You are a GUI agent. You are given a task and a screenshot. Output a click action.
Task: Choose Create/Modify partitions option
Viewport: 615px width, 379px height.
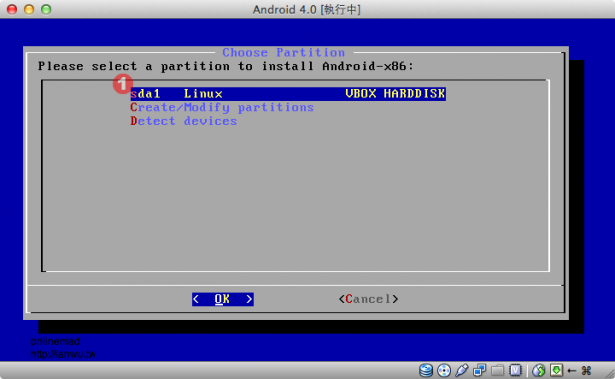pos(222,108)
